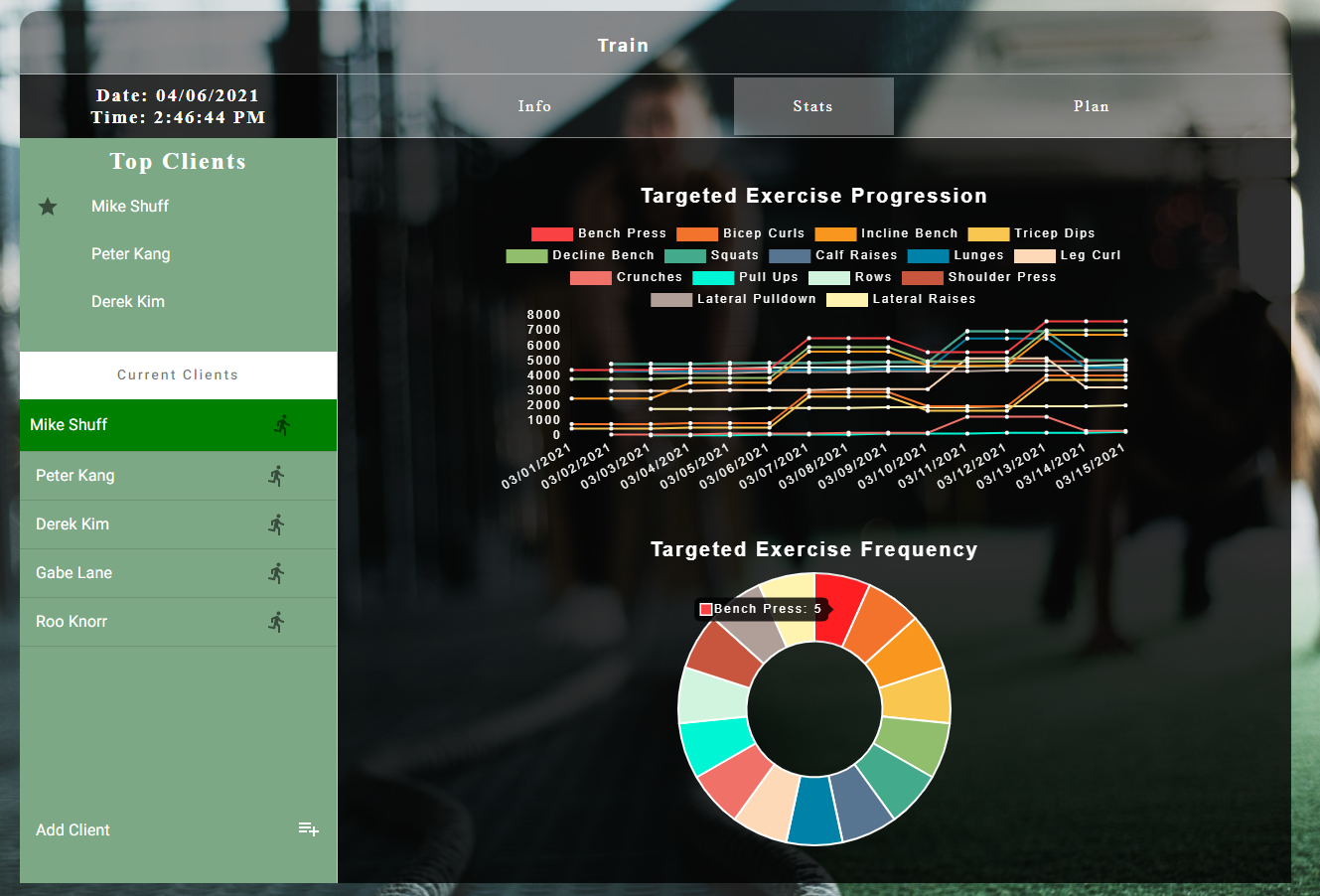Select Peter Kang in current clients list

pos(179,476)
